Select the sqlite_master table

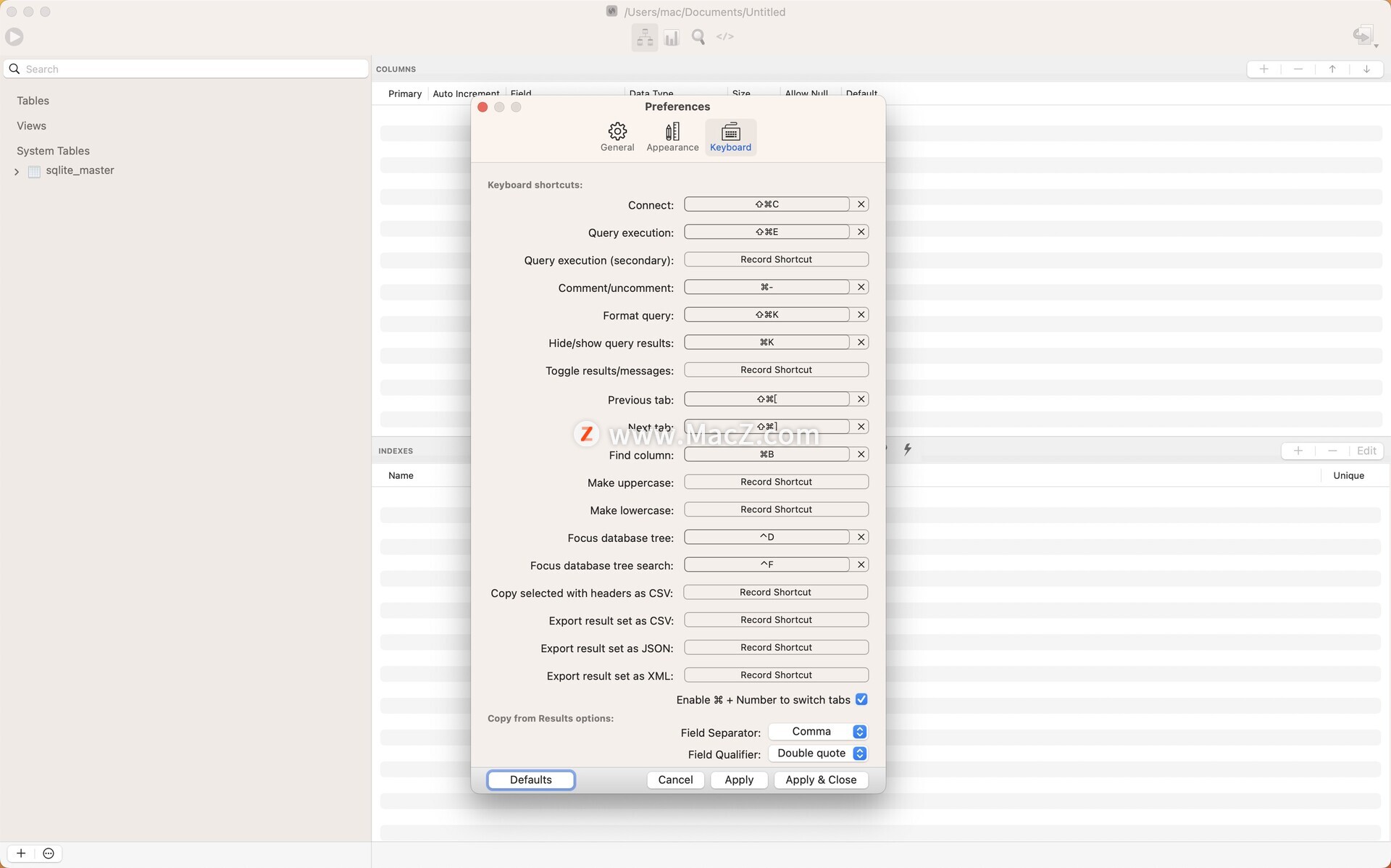coord(80,170)
